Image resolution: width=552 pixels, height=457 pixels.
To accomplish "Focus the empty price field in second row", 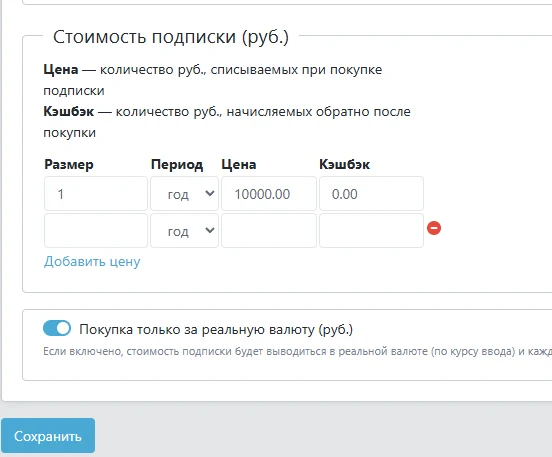I will [x=269, y=231].
